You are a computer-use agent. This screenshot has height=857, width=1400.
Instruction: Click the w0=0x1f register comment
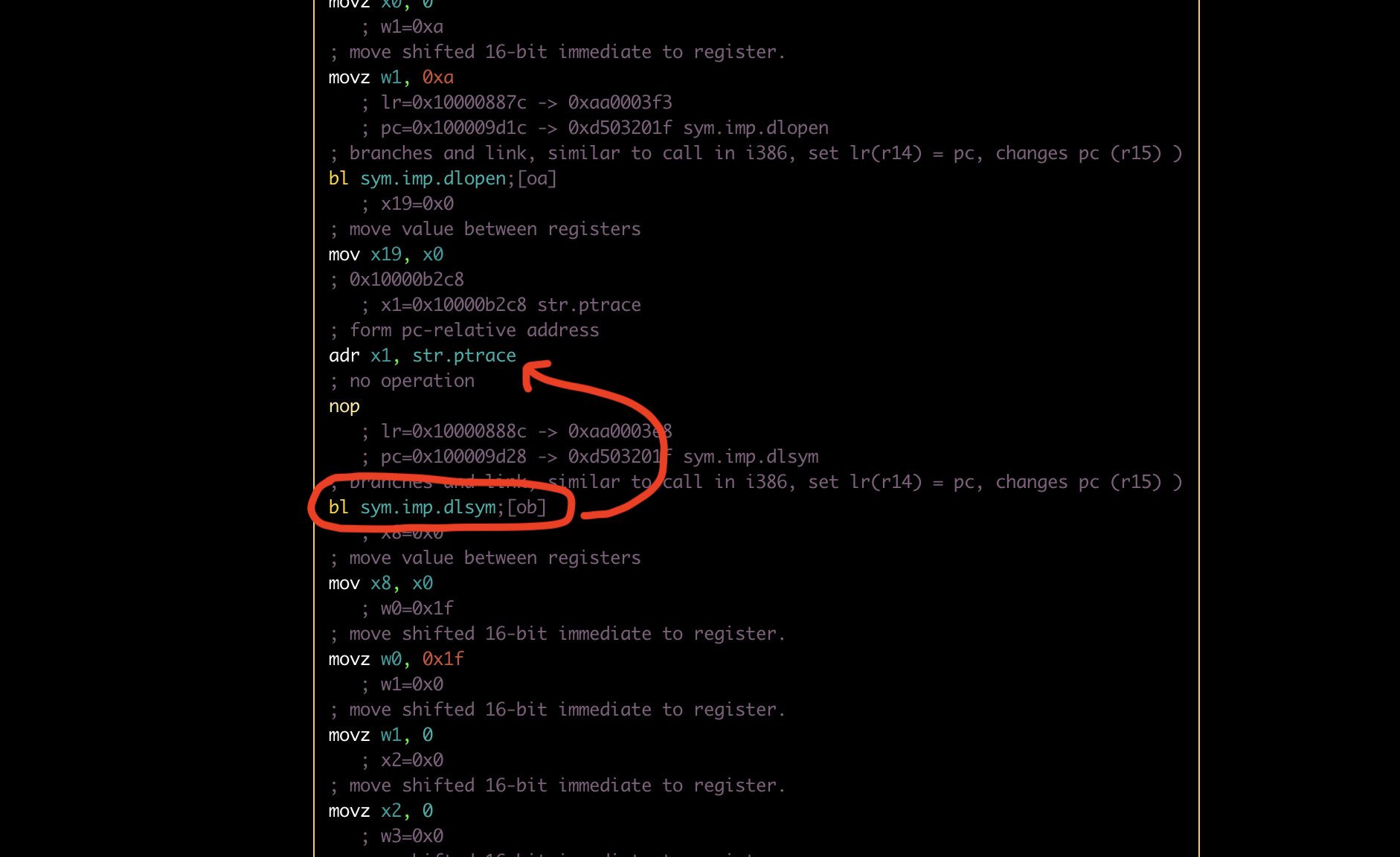[417, 609]
